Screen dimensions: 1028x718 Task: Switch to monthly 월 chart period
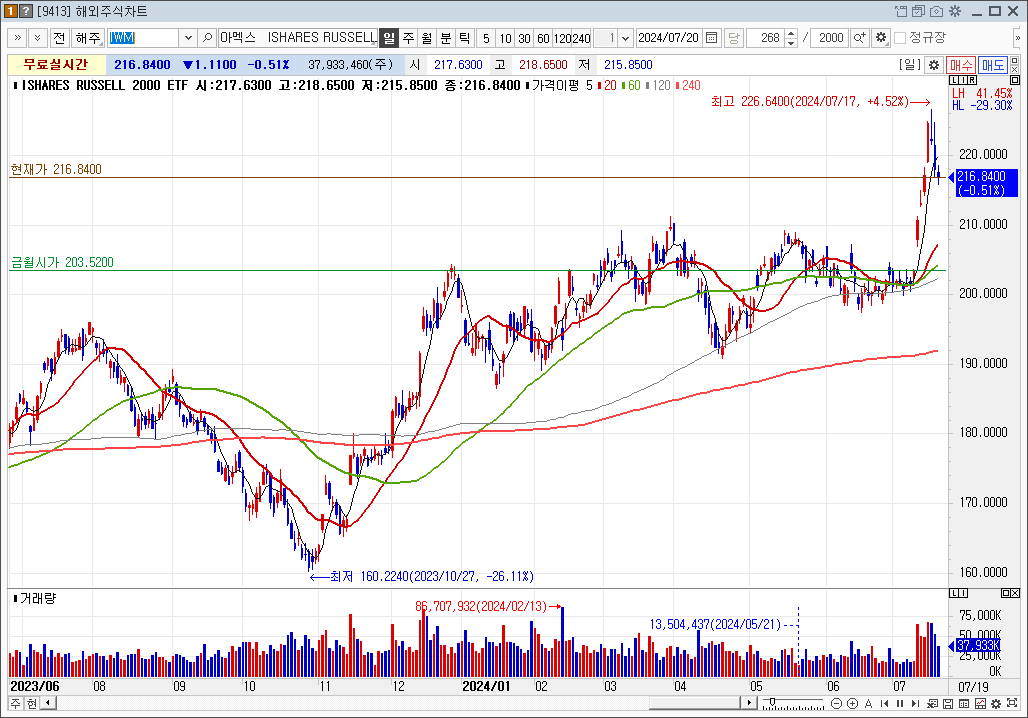(427, 38)
